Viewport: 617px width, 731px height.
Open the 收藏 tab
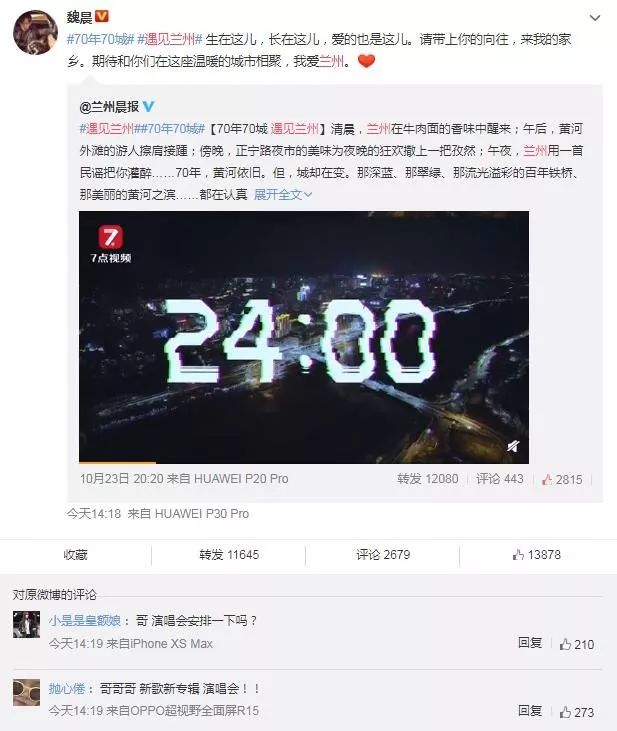pyautogui.click(x=76, y=555)
